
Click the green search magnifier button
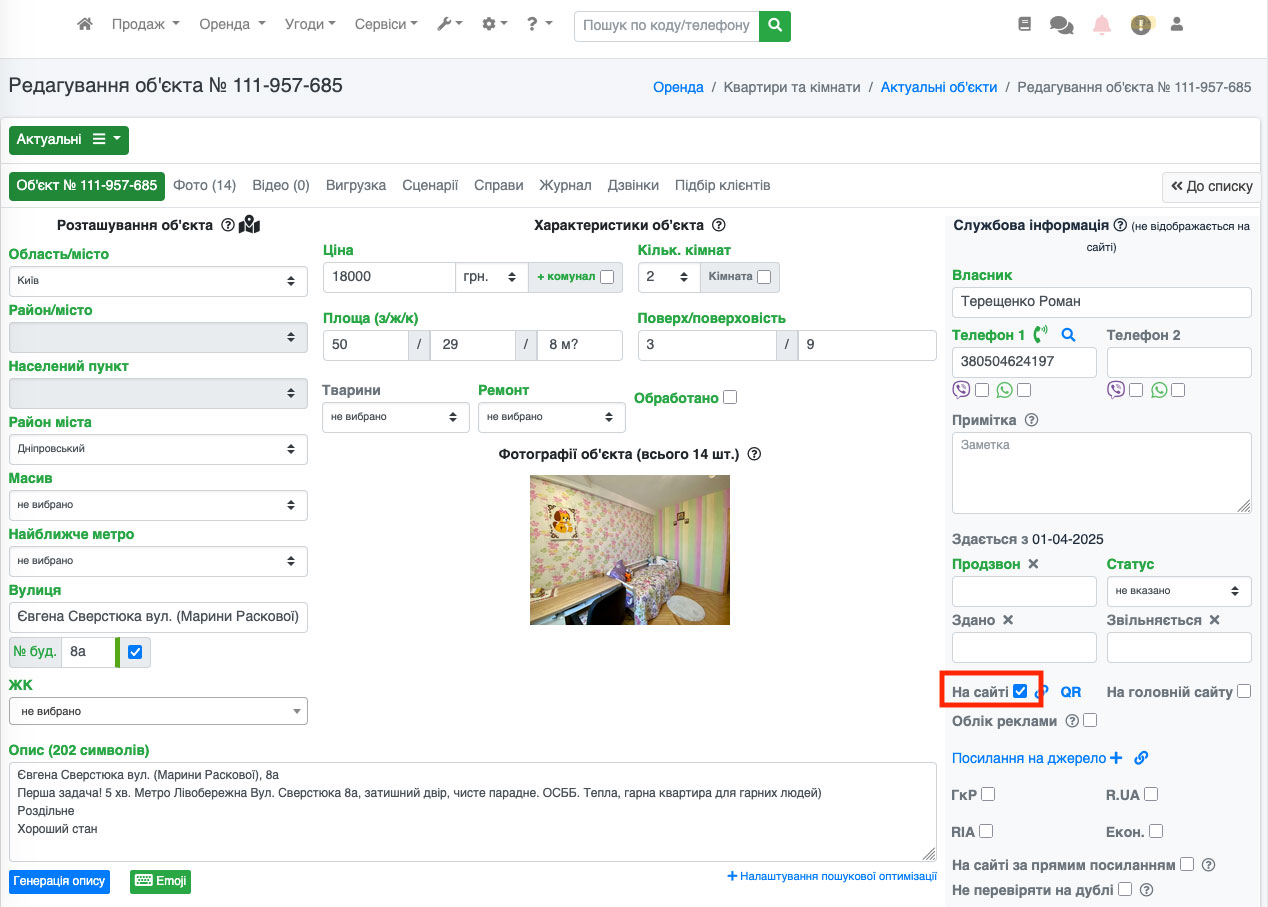[774, 26]
